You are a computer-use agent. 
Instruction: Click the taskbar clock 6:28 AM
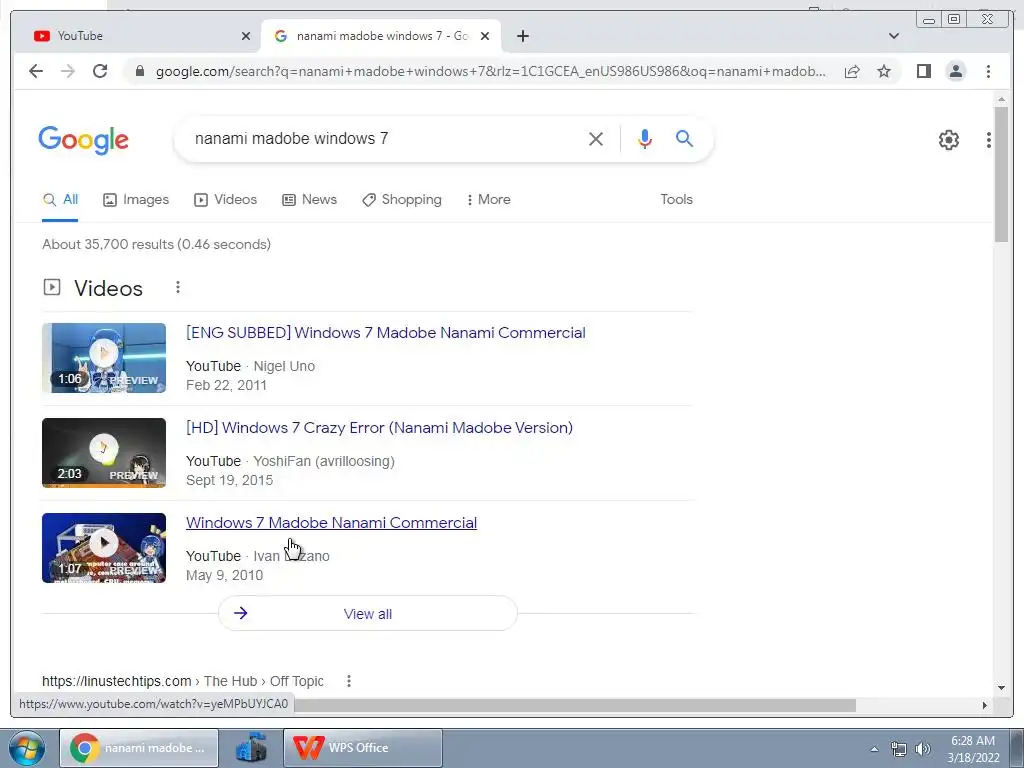tap(973, 749)
